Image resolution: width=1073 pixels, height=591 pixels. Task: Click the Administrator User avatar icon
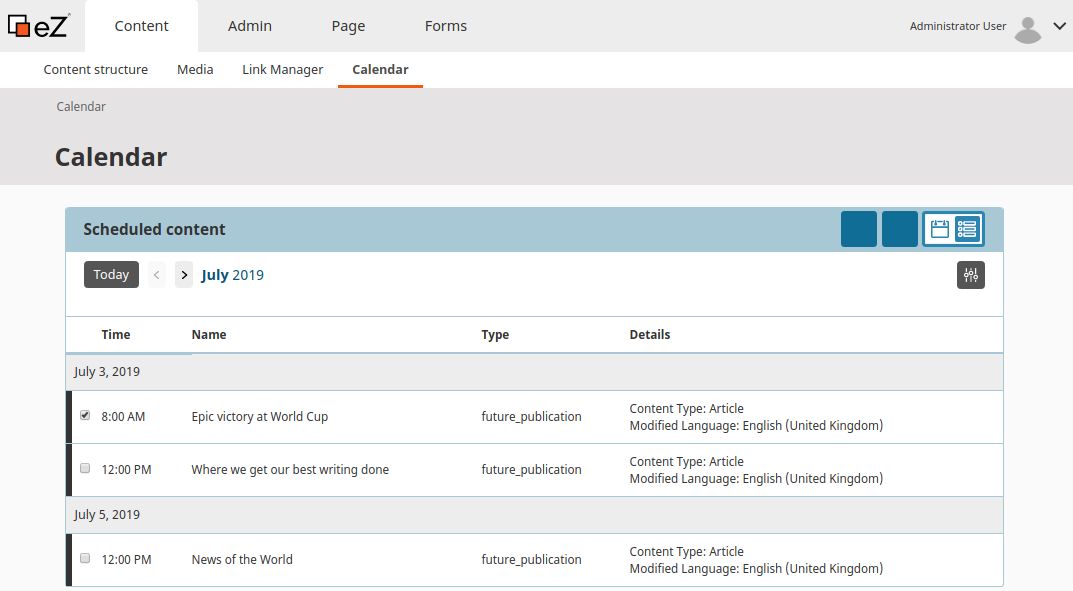click(1027, 29)
